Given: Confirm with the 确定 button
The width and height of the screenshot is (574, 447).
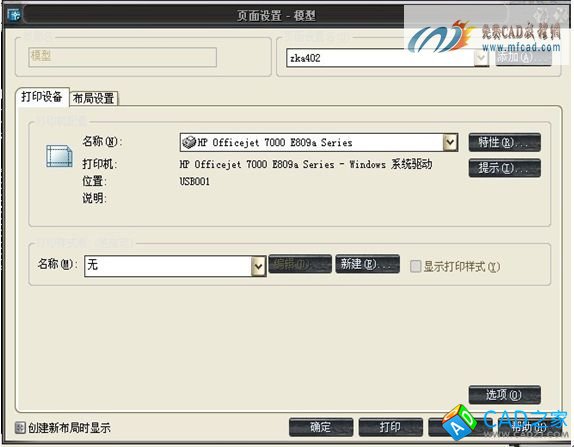Looking at the screenshot, I should coord(321,427).
